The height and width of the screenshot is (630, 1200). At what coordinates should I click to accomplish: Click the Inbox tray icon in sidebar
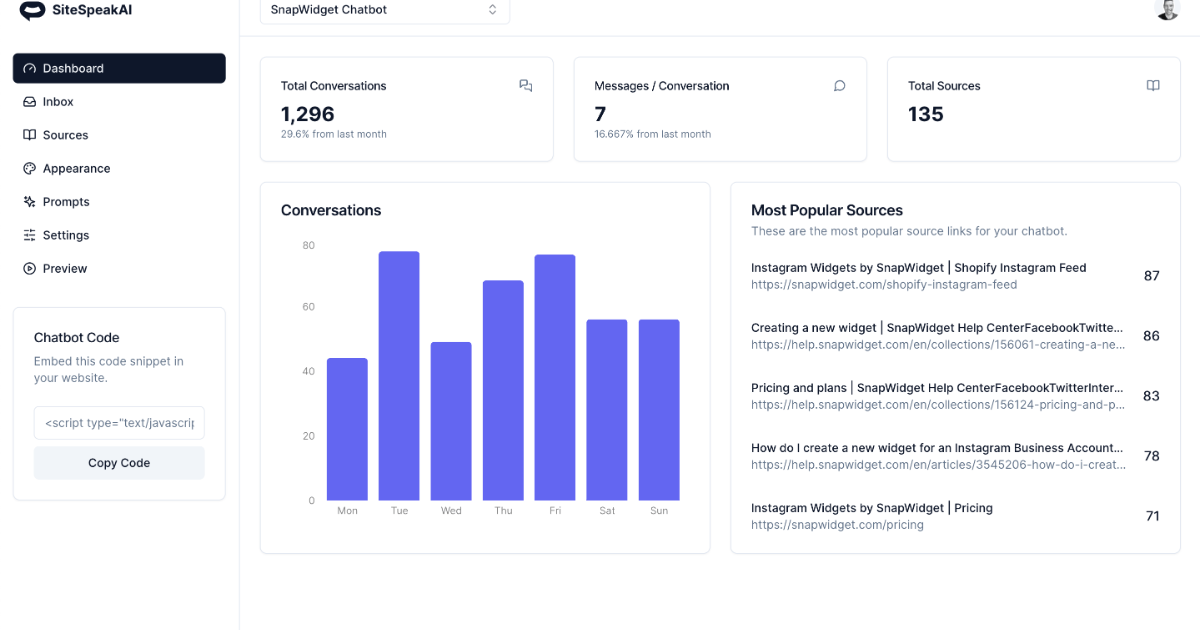(30, 102)
